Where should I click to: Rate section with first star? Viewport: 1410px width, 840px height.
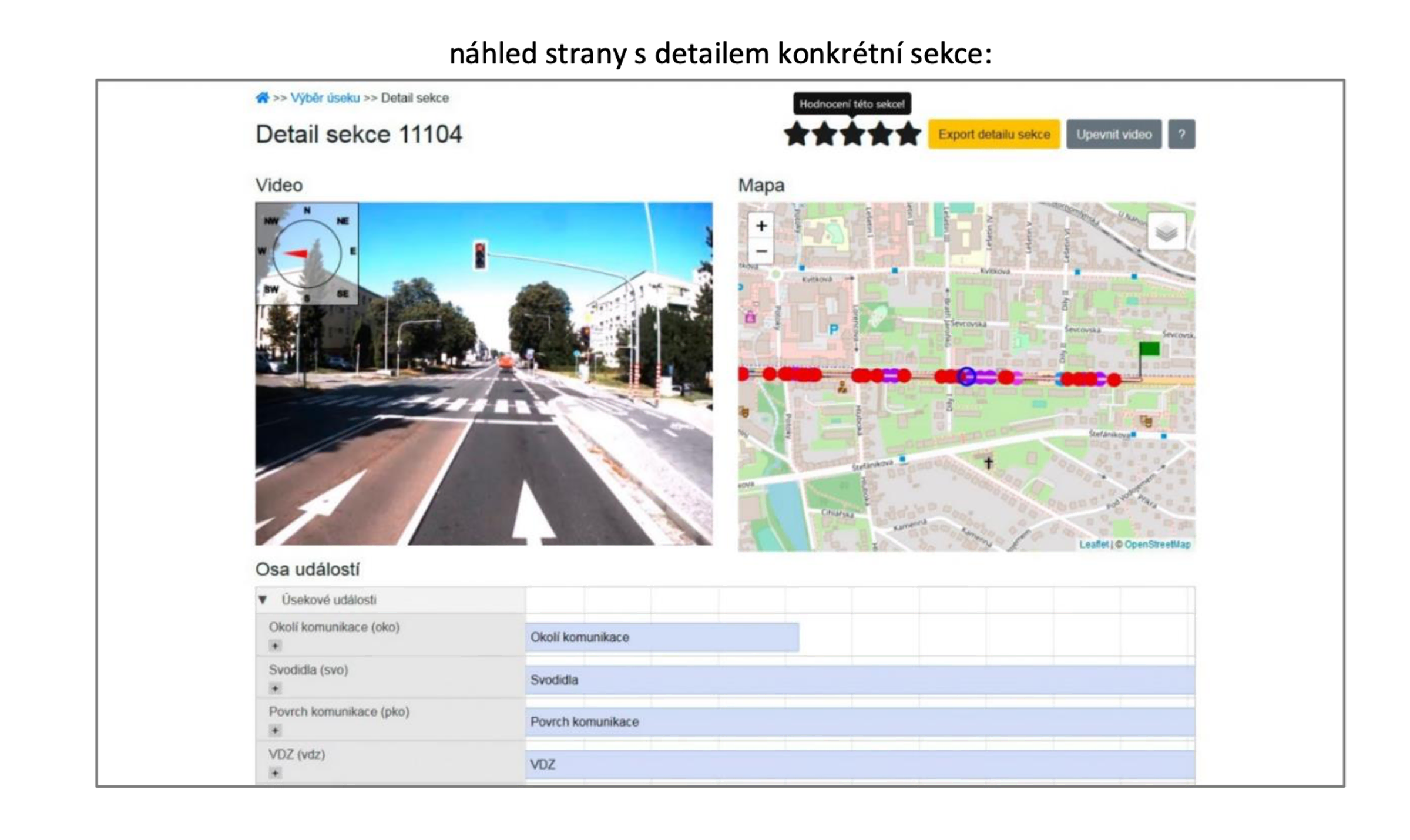[x=797, y=134]
